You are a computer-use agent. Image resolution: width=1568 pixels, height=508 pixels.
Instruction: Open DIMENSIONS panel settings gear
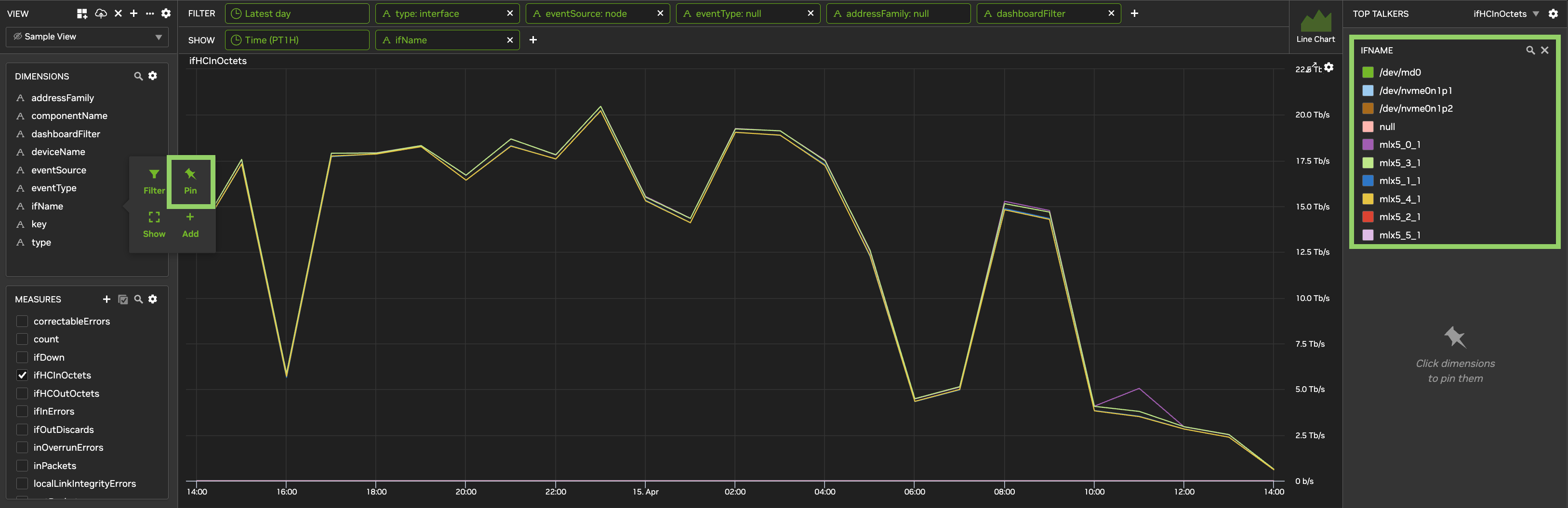153,76
